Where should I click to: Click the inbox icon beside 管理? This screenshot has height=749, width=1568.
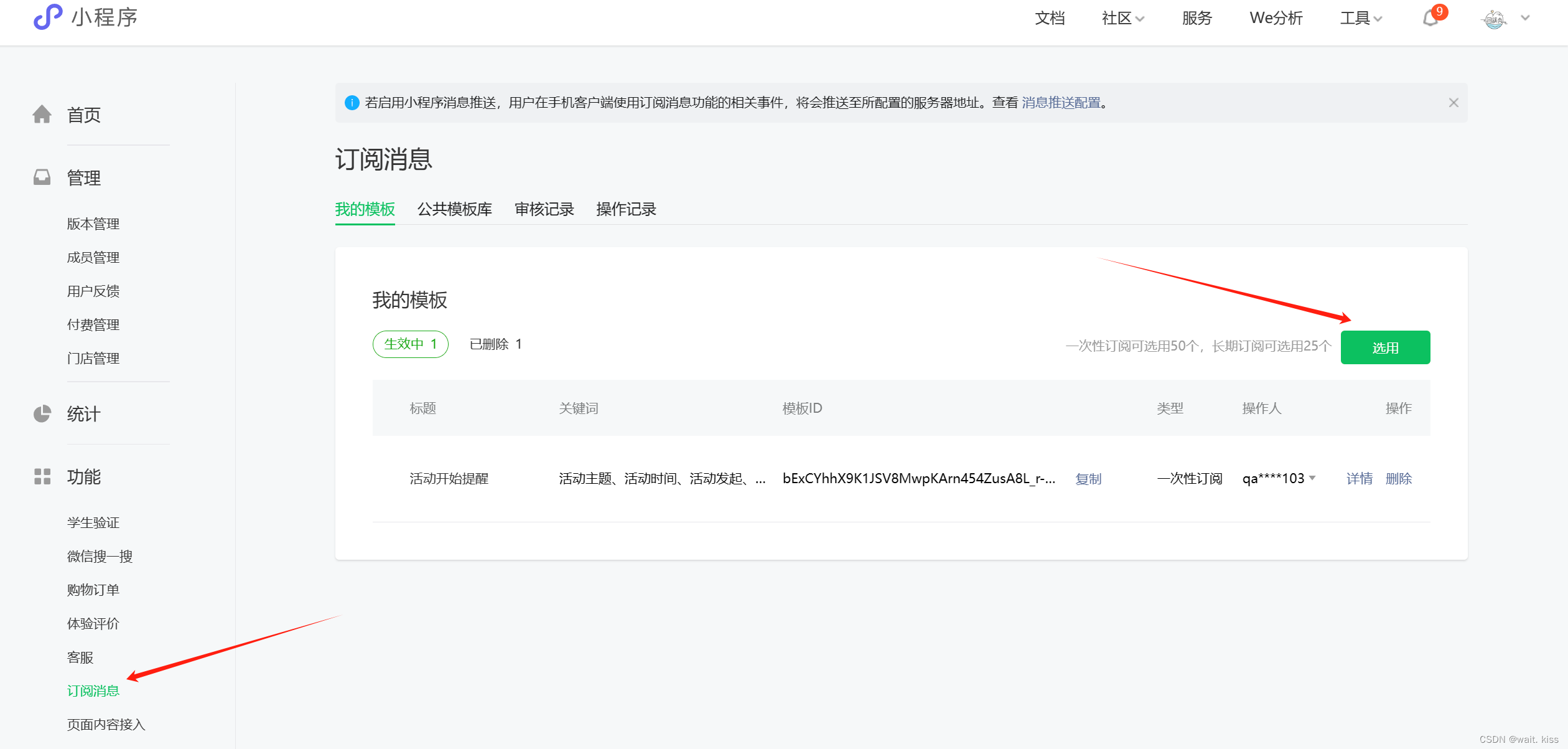coord(42,177)
